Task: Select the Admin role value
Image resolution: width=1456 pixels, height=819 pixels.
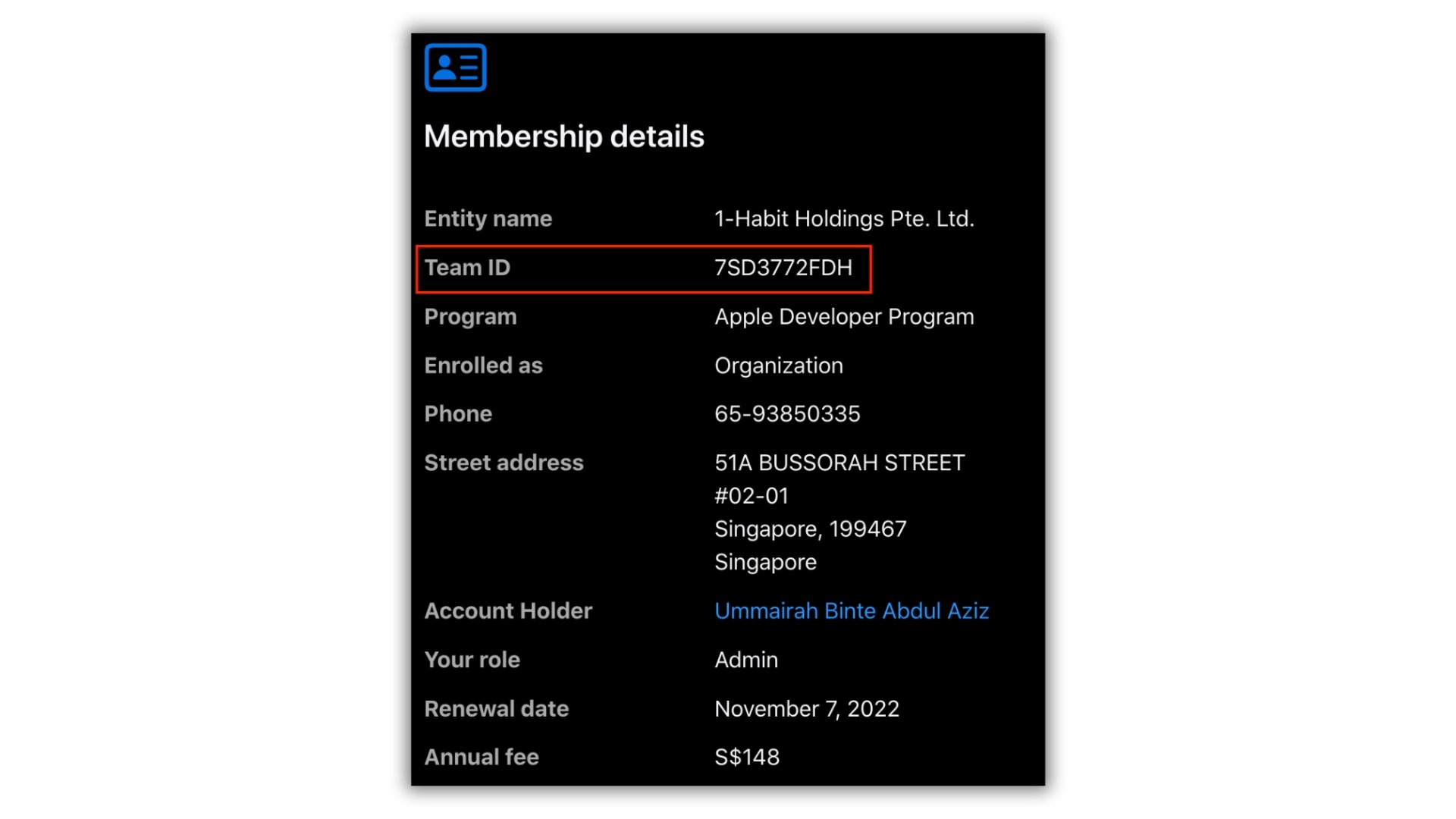Action: click(x=745, y=659)
